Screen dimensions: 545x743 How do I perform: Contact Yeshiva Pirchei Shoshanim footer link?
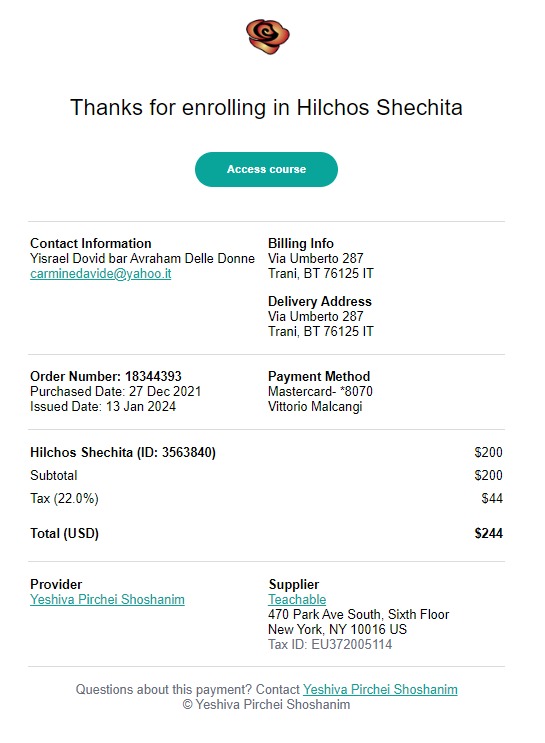pyautogui.click(x=380, y=689)
